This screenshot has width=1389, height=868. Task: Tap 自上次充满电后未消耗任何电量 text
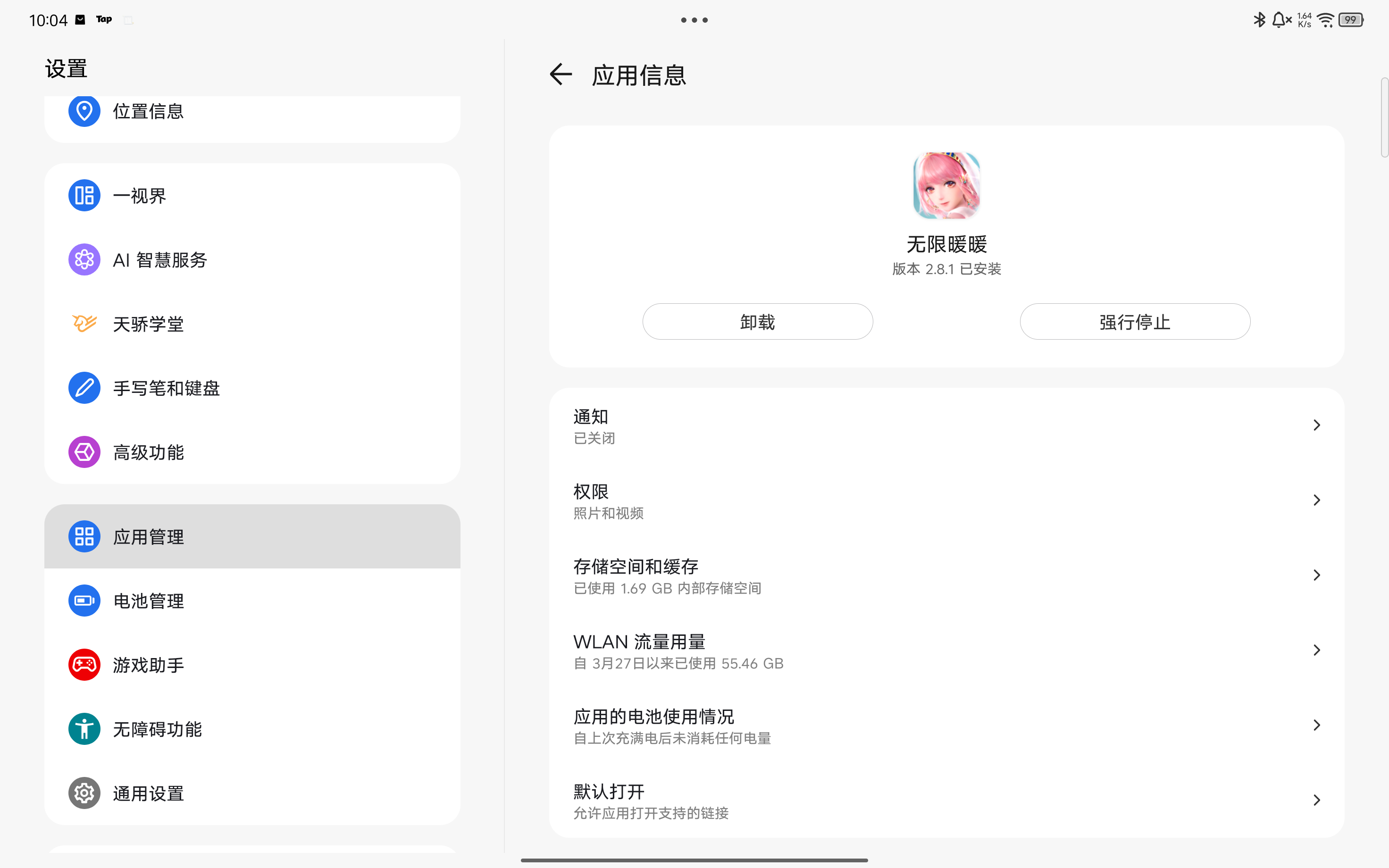pyautogui.click(x=672, y=738)
